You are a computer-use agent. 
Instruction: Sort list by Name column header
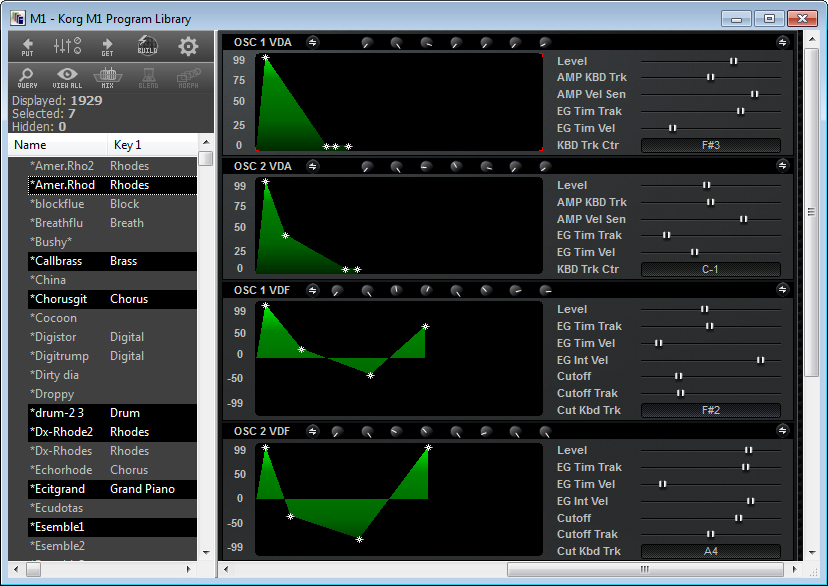coord(58,145)
